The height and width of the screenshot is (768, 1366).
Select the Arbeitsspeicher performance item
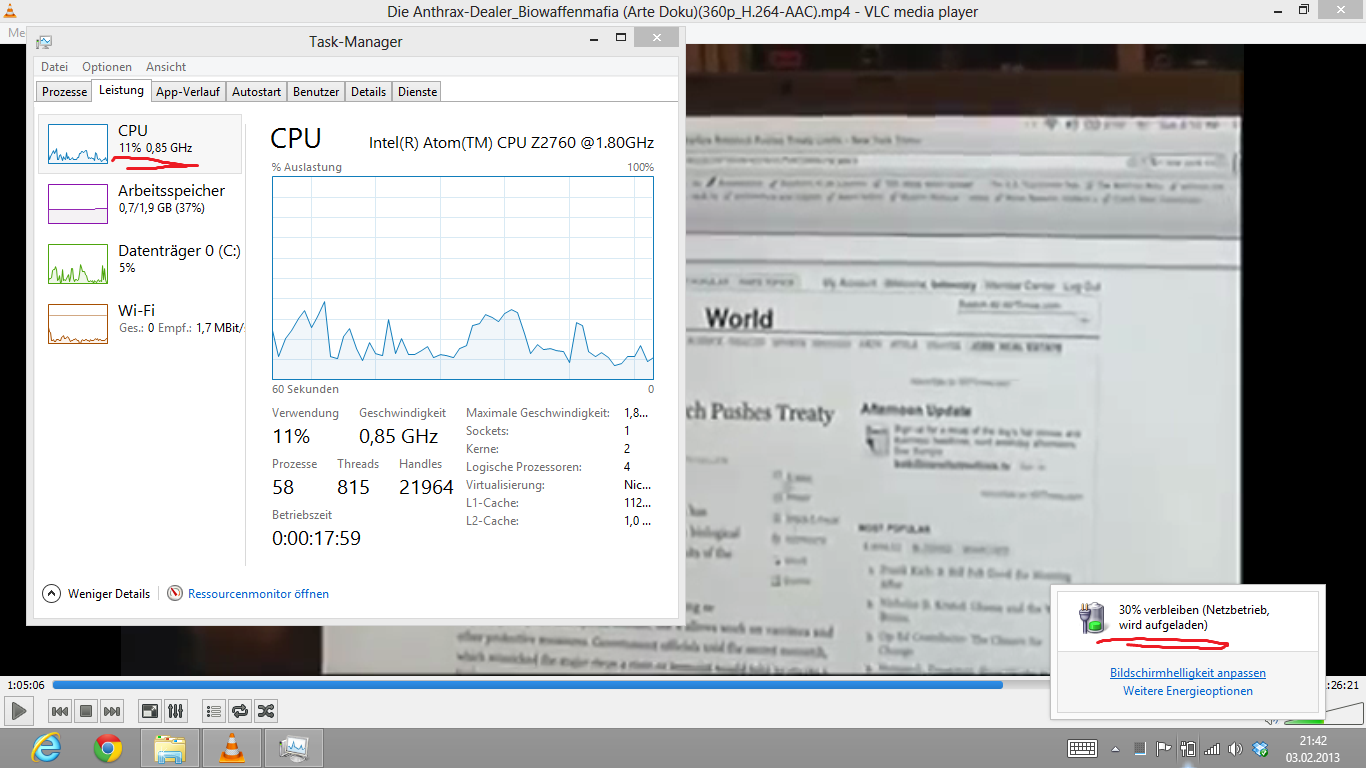coord(140,204)
